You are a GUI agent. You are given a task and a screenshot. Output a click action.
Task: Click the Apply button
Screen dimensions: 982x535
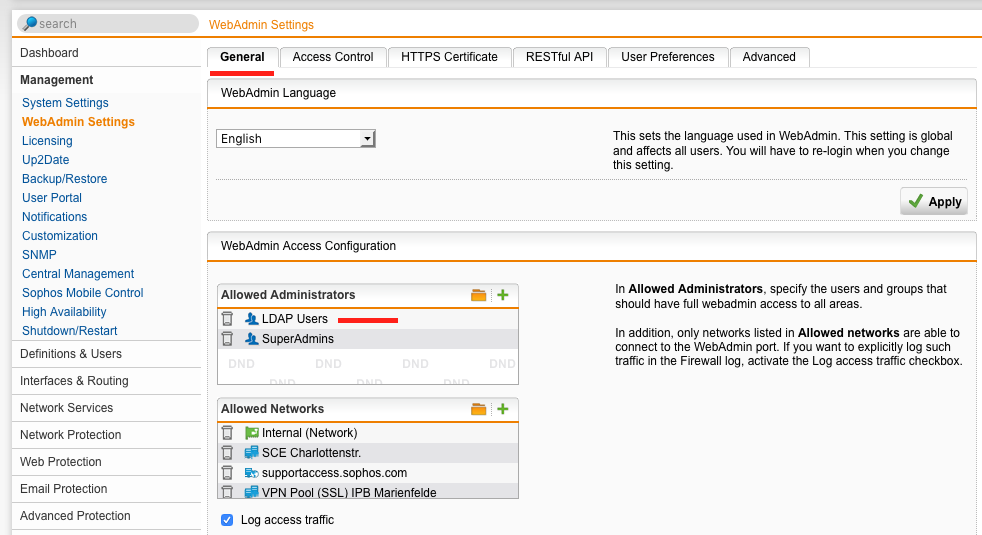pos(935,201)
